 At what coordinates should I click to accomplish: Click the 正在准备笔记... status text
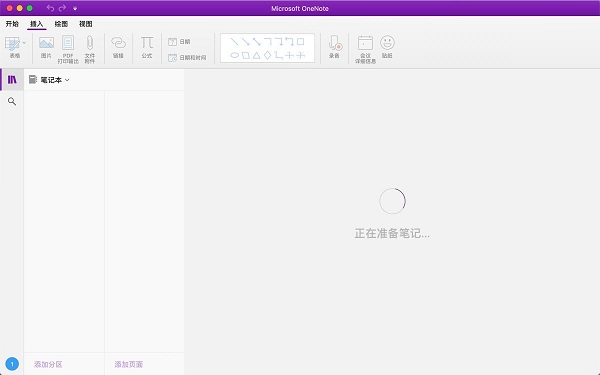tap(392, 233)
